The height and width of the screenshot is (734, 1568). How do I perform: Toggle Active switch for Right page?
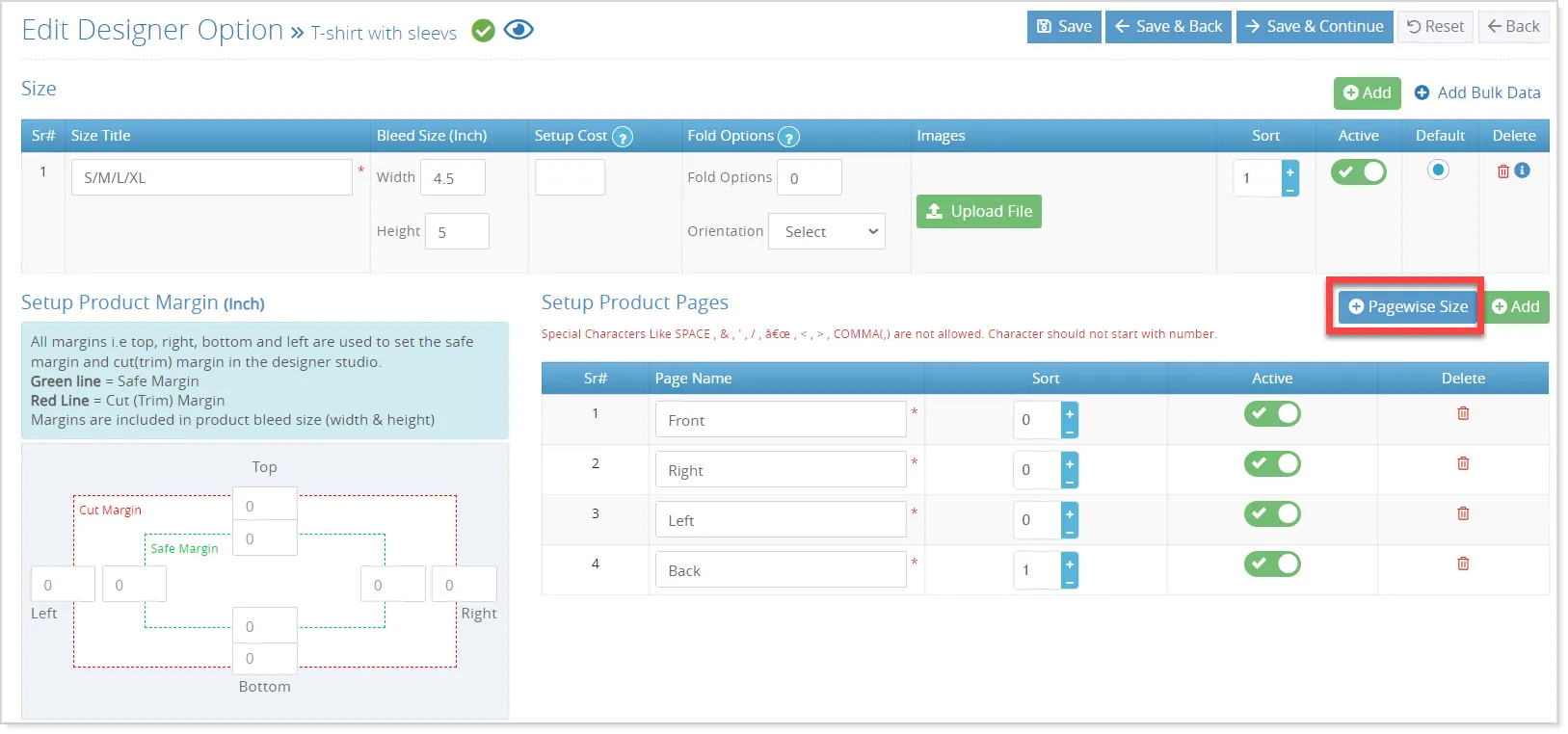1272,464
